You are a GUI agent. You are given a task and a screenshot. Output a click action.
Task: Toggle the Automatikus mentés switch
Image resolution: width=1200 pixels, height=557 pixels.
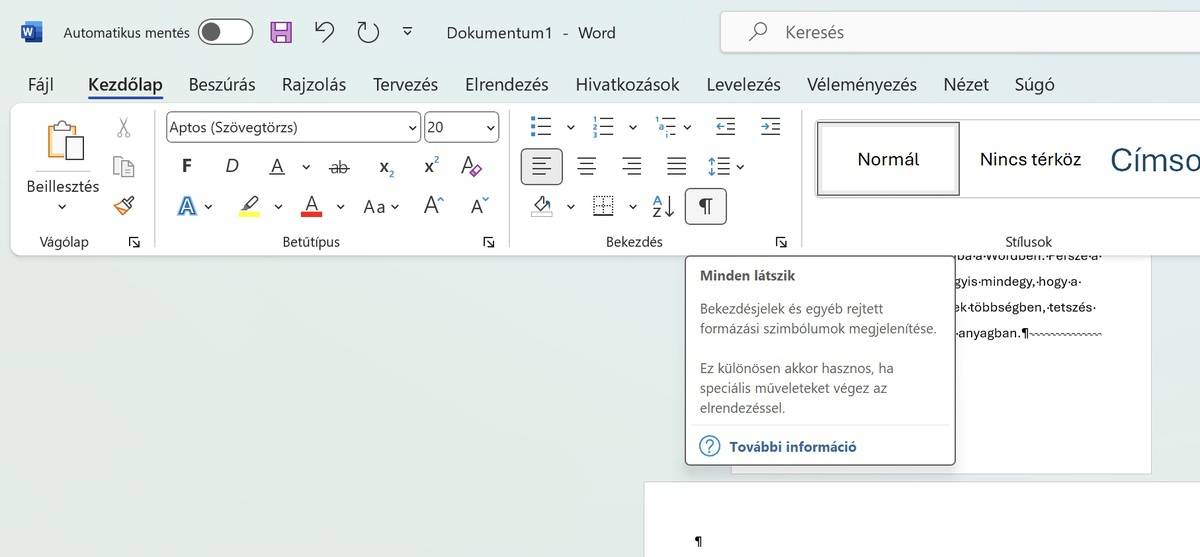[x=225, y=32]
